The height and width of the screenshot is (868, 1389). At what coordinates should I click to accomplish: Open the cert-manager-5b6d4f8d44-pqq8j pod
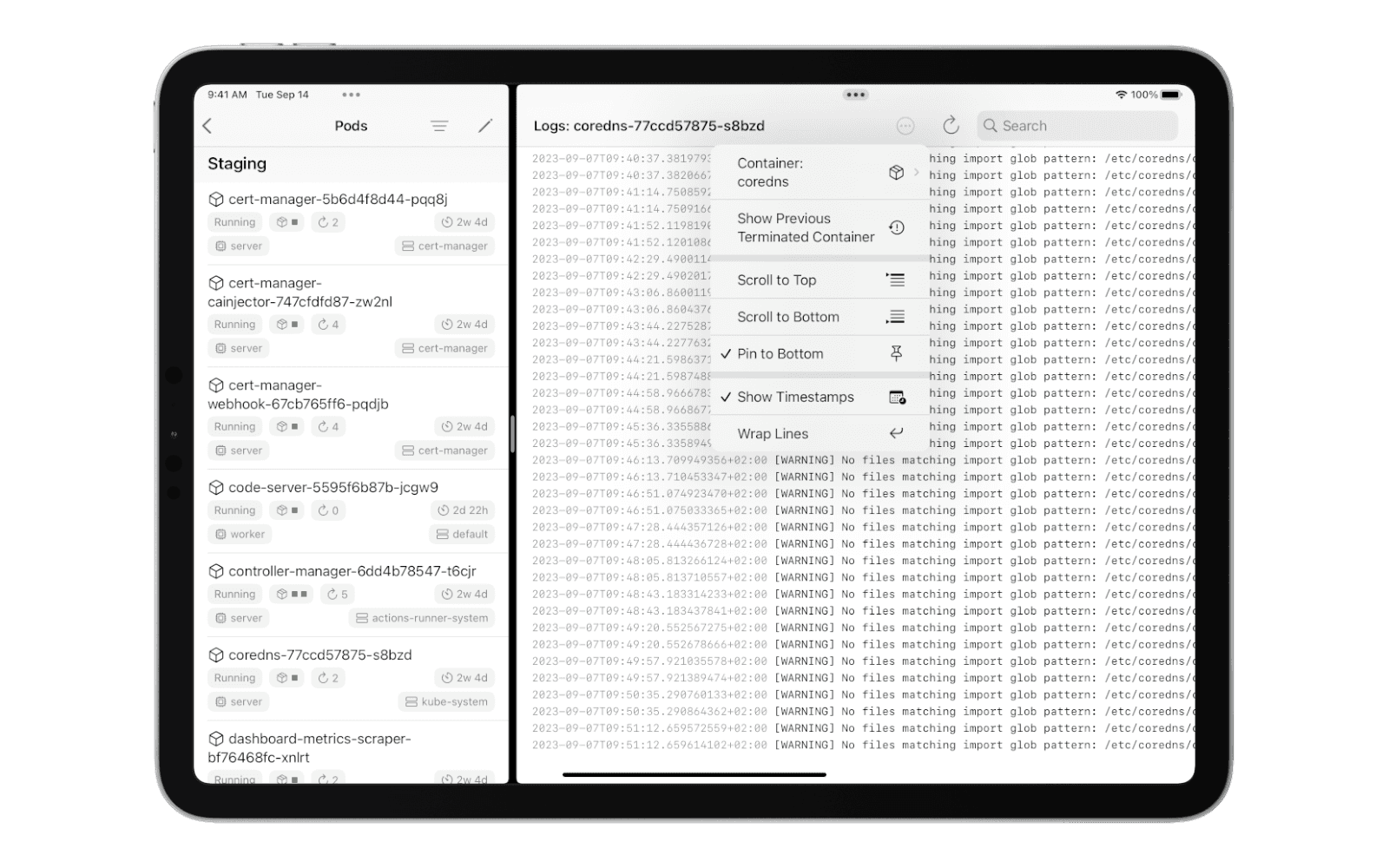[337, 197]
